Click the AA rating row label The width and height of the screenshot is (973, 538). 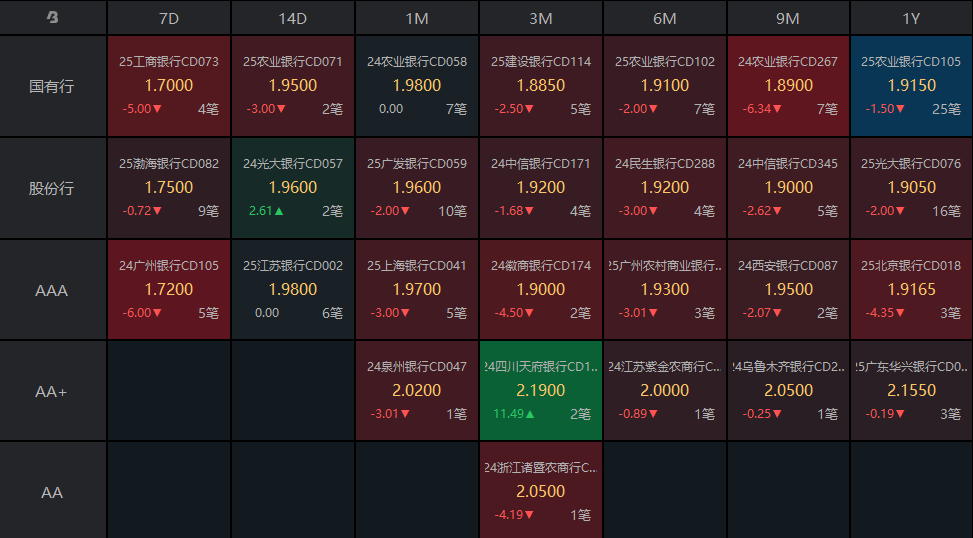[53, 492]
